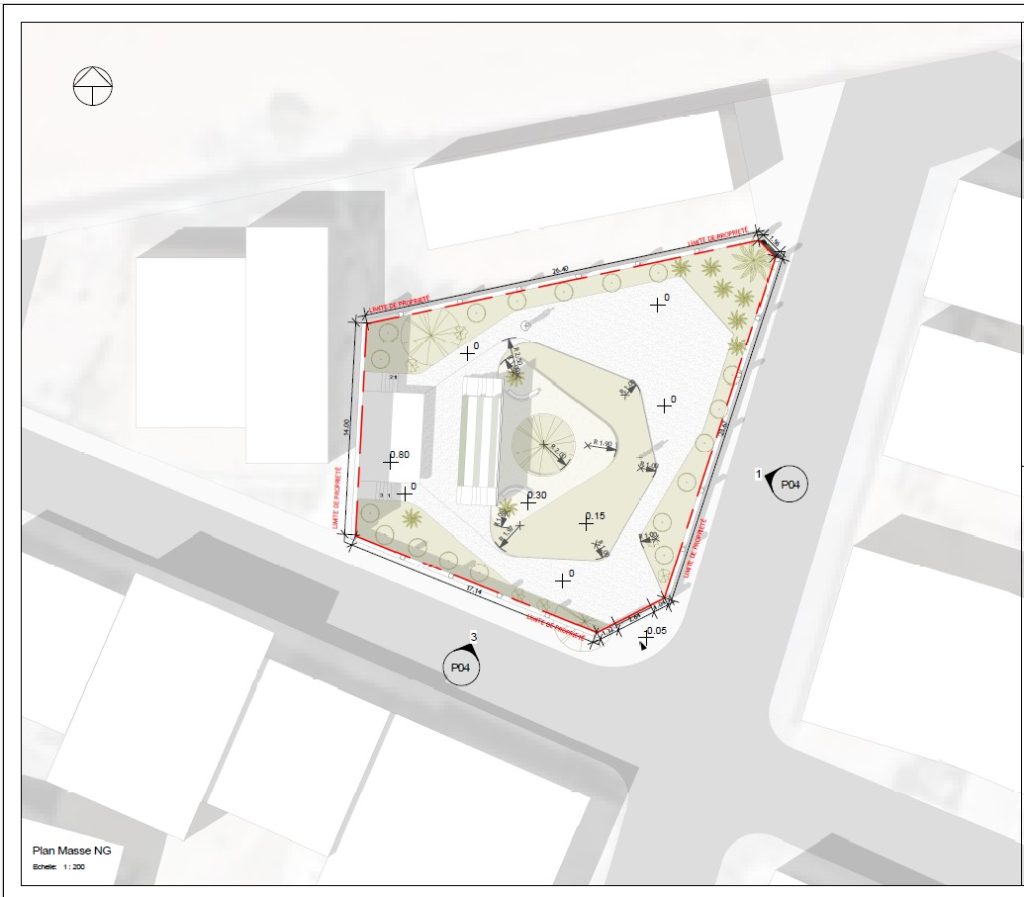Select the radius label right of spiral staircase
1024x897 pixels.
(604, 443)
